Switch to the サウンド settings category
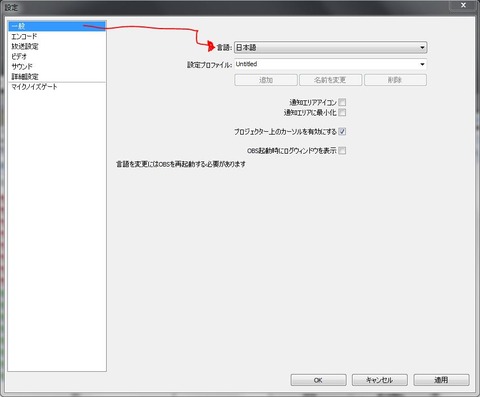480x397 pixels. 57,66
